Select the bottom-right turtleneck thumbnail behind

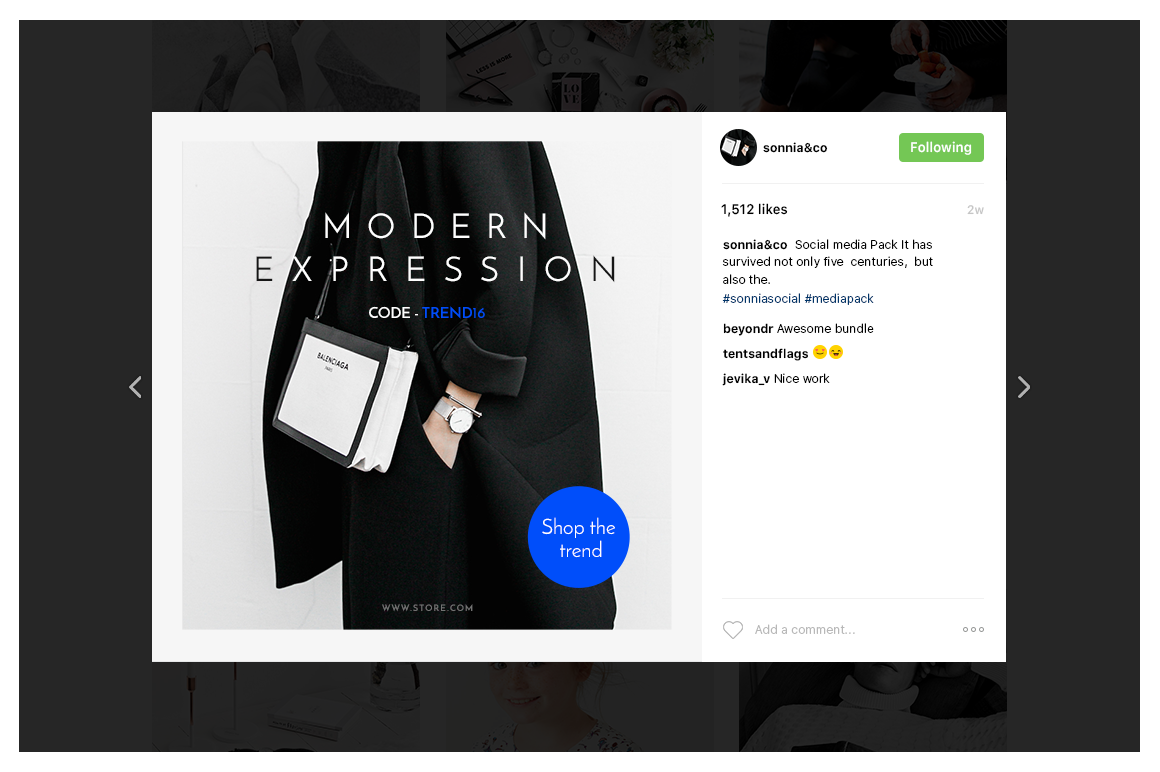pyautogui.click(x=872, y=707)
